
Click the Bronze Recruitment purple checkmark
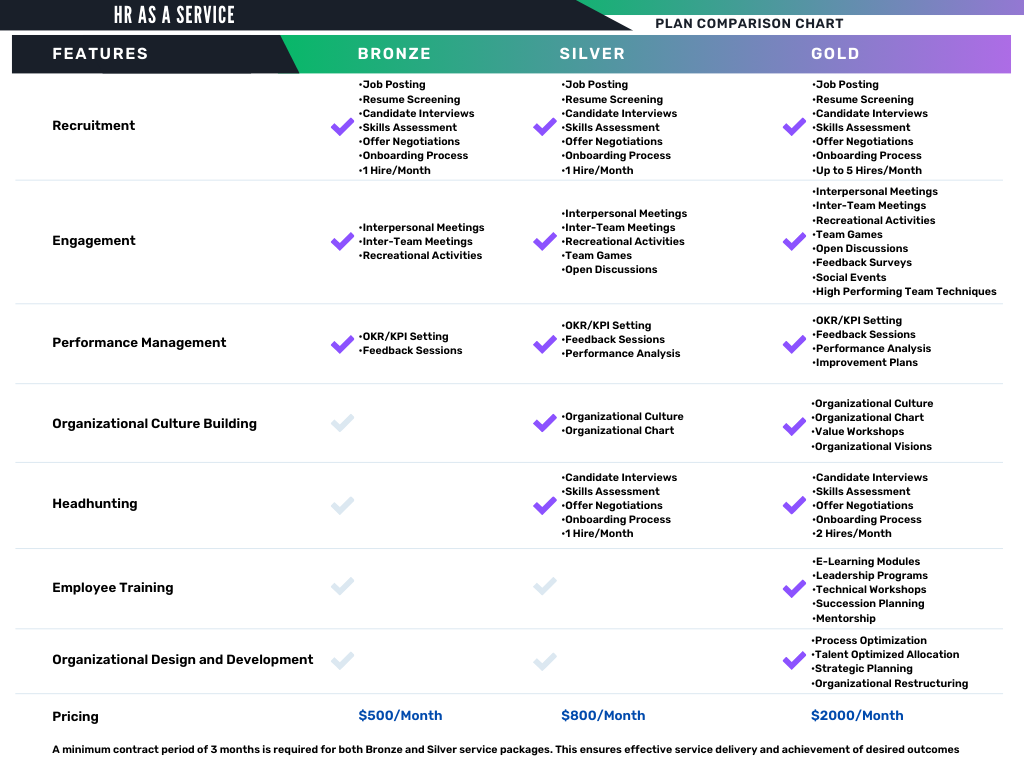342,127
